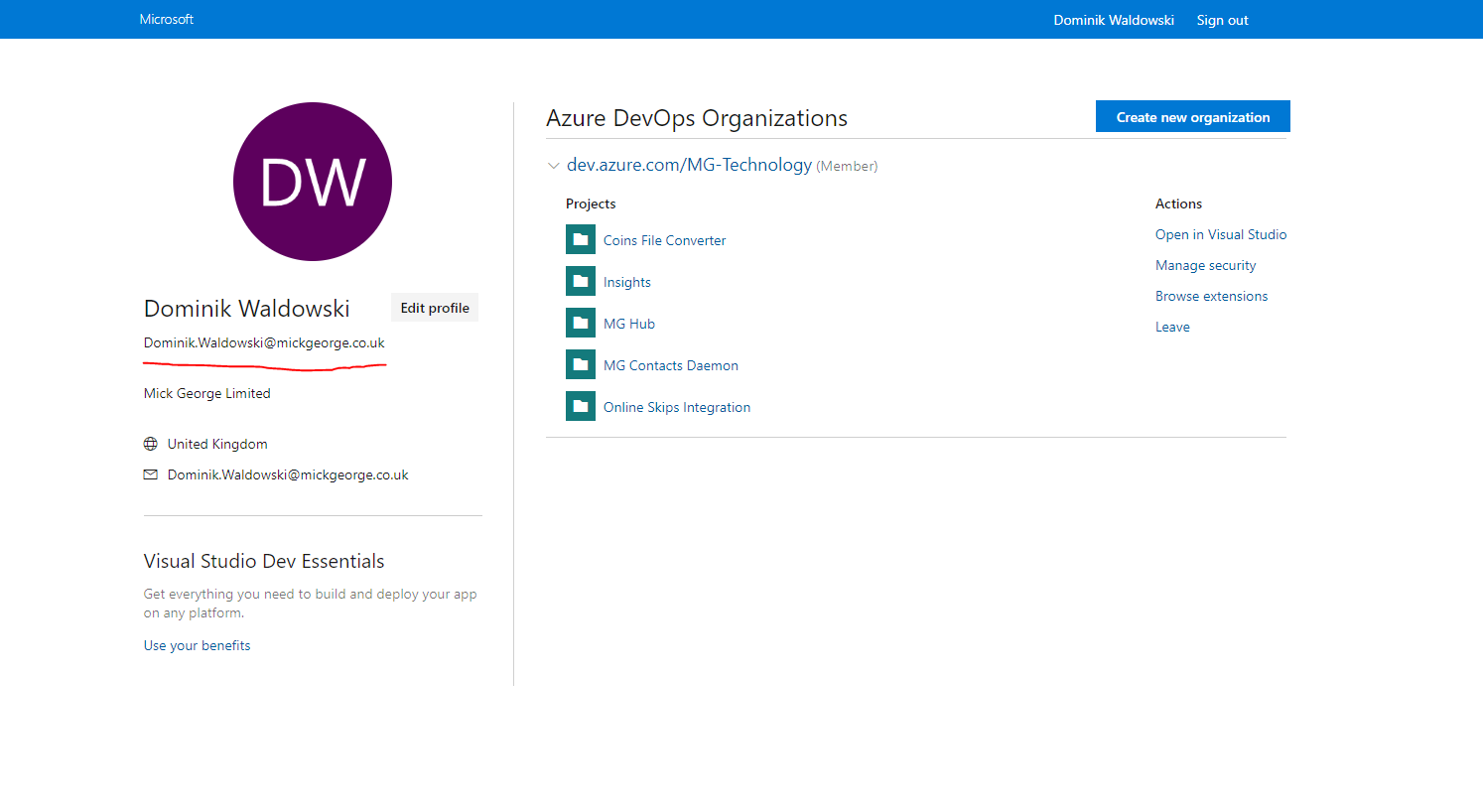The width and height of the screenshot is (1483, 812).
Task: Click the MG Hub folder icon
Action: [581, 323]
